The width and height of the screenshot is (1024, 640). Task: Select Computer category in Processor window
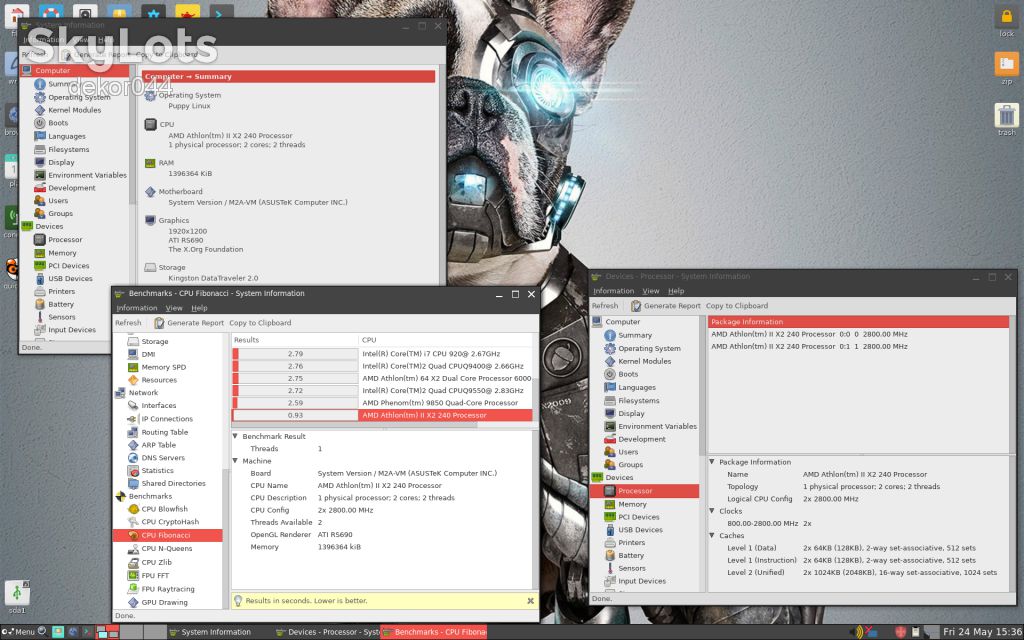[622, 322]
